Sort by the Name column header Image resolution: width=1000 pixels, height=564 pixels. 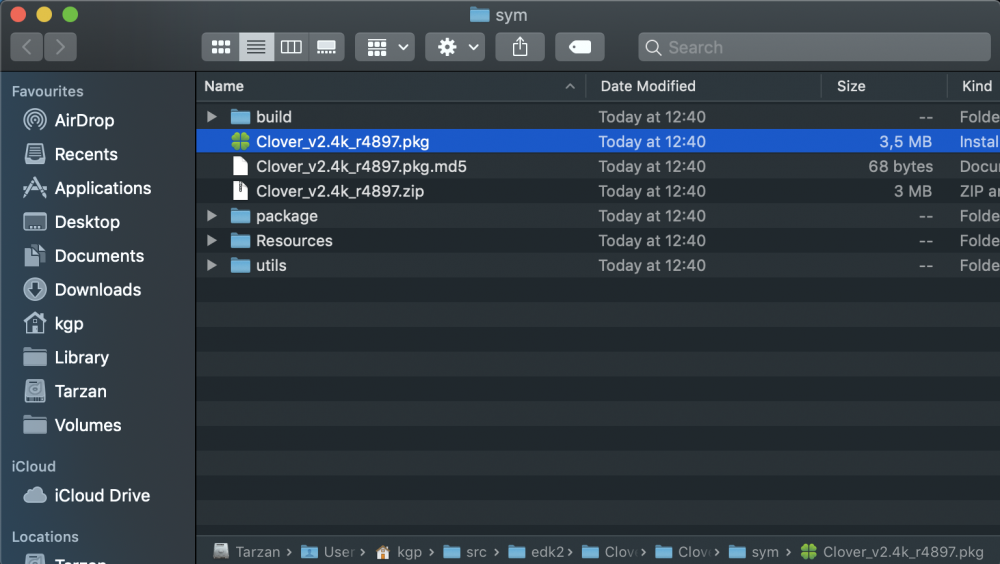(390, 86)
